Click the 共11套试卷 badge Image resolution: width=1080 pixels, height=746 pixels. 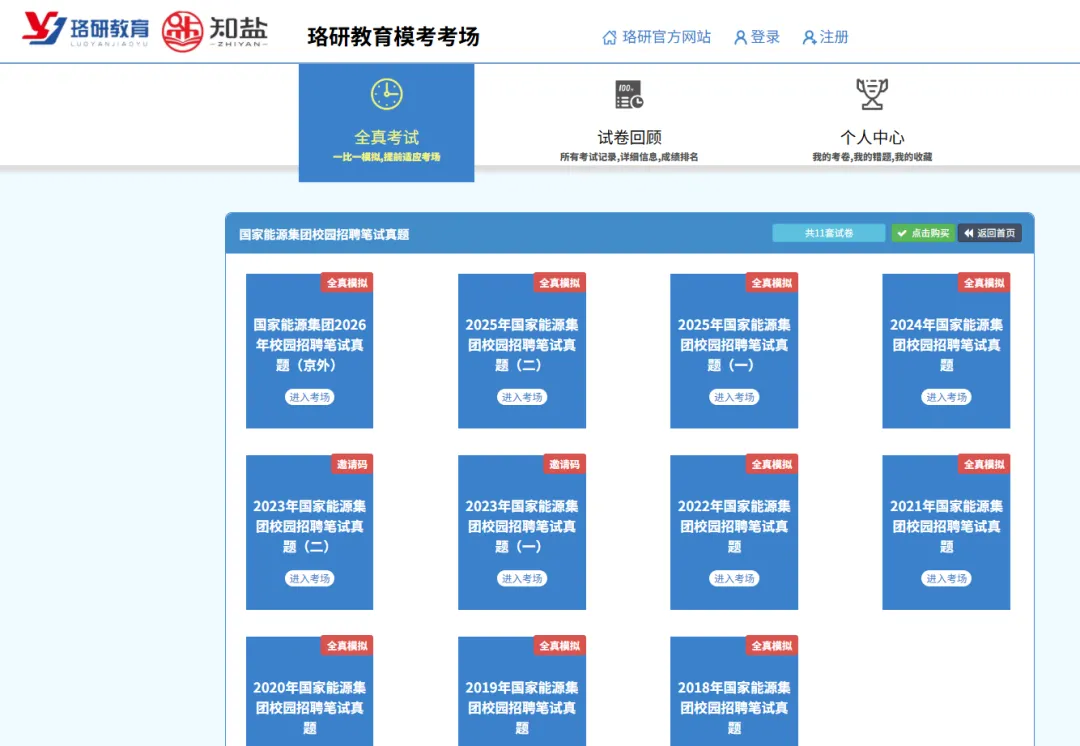(x=829, y=234)
